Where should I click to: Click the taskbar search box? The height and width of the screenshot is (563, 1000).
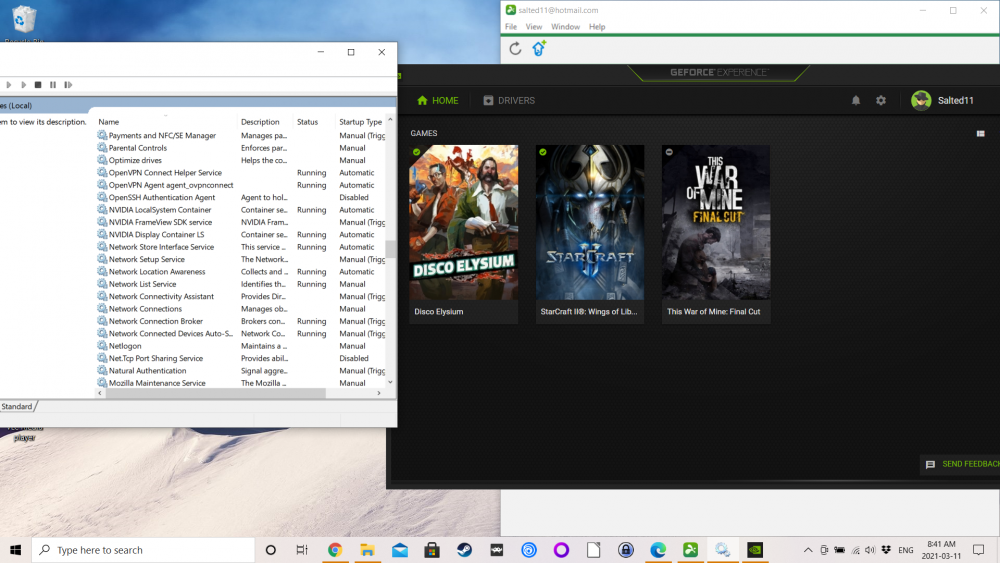(x=143, y=550)
